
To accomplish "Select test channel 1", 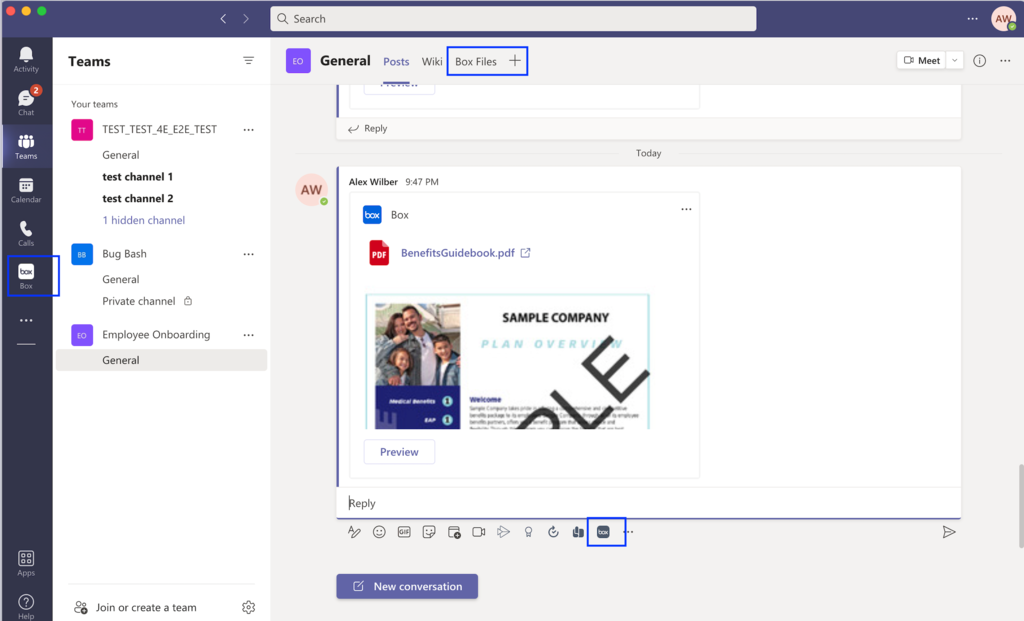I will (138, 176).
